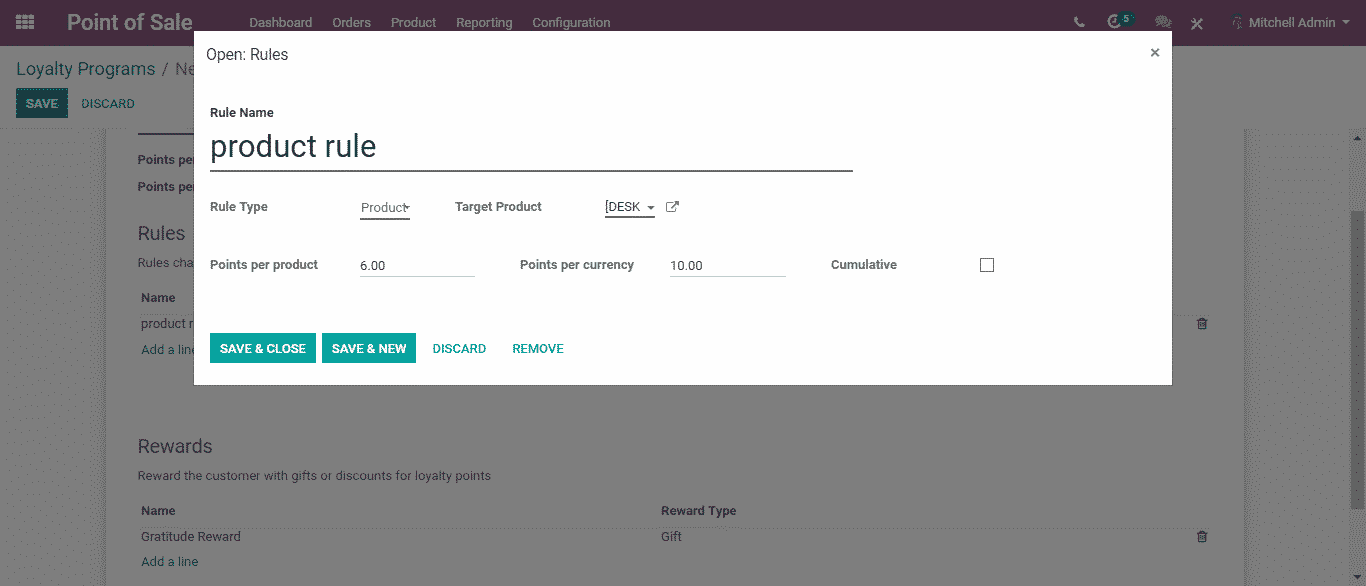Open the Reporting menu
Viewport: 1366px width, 586px height.
click(484, 22)
